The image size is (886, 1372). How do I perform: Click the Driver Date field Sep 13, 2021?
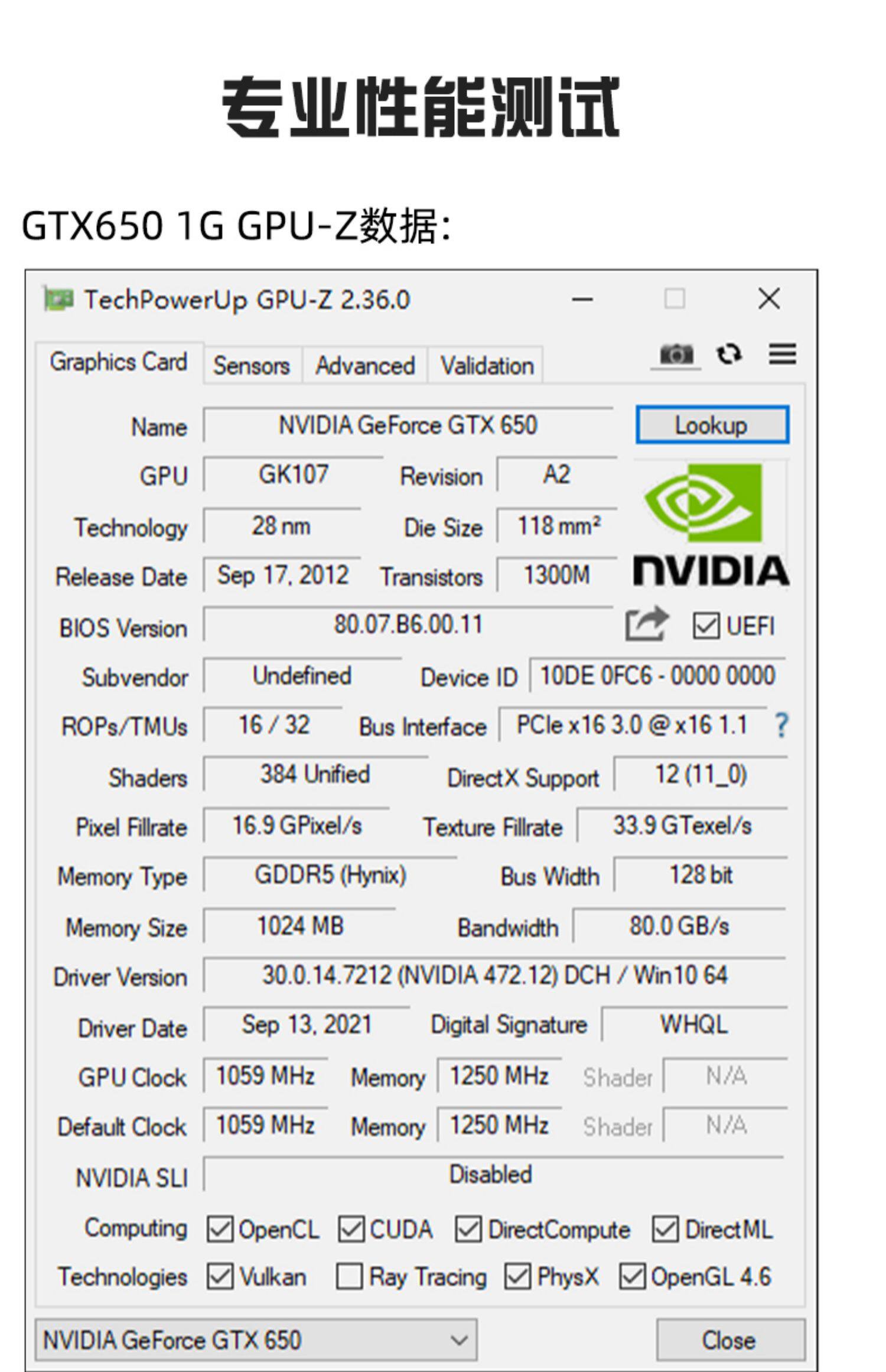pyautogui.click(x=307, y=1025)
